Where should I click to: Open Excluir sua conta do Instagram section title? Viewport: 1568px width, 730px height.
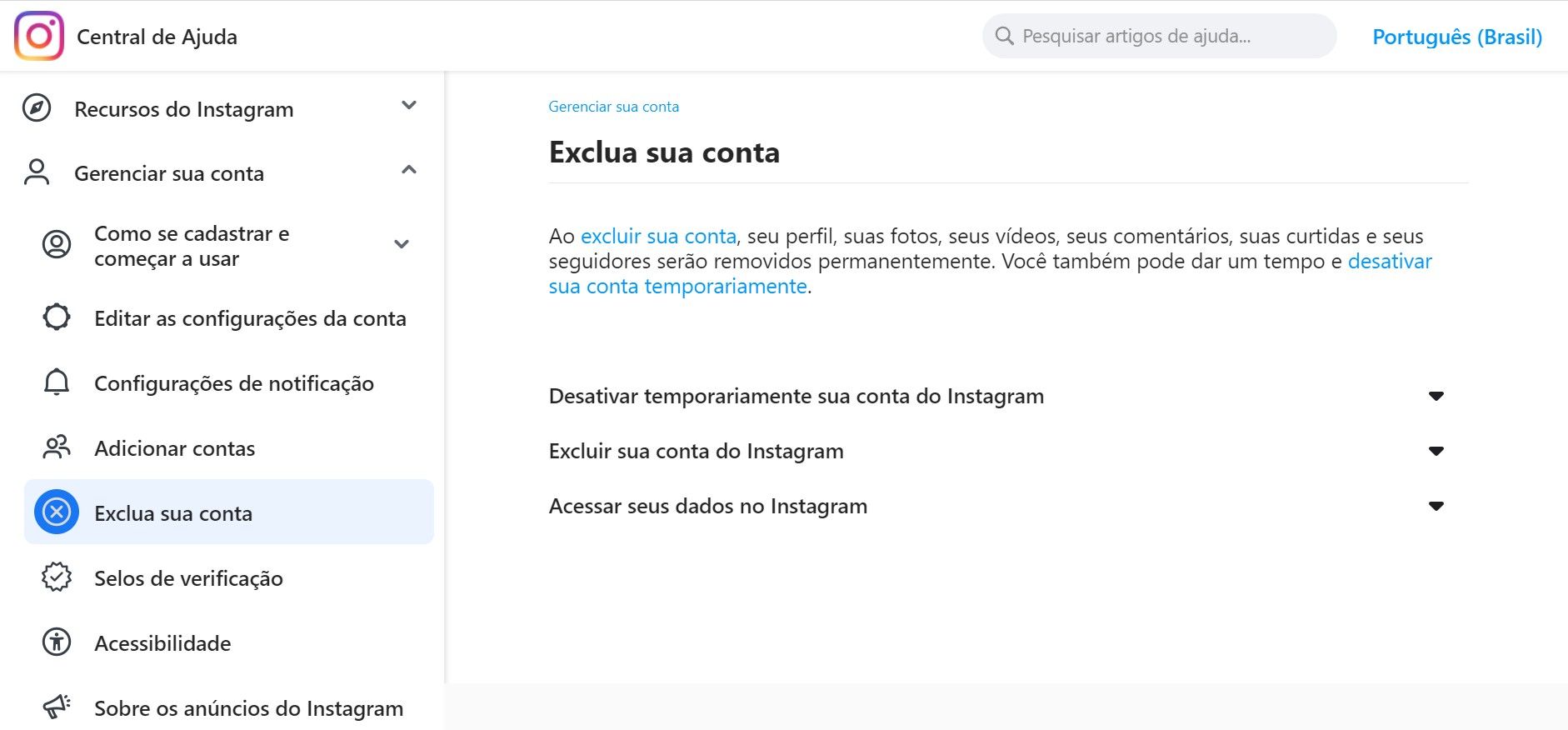696,451
